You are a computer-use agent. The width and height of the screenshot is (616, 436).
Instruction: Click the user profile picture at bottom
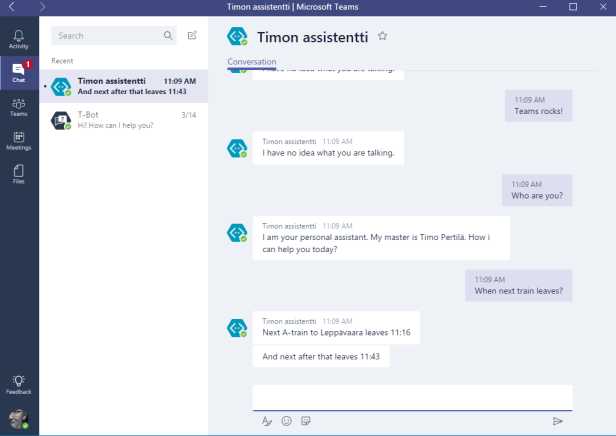coord(18,419)
